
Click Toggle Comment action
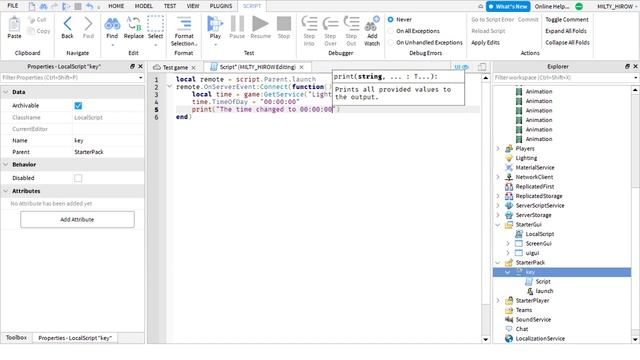pyautogui.click(x=567, y=20)
